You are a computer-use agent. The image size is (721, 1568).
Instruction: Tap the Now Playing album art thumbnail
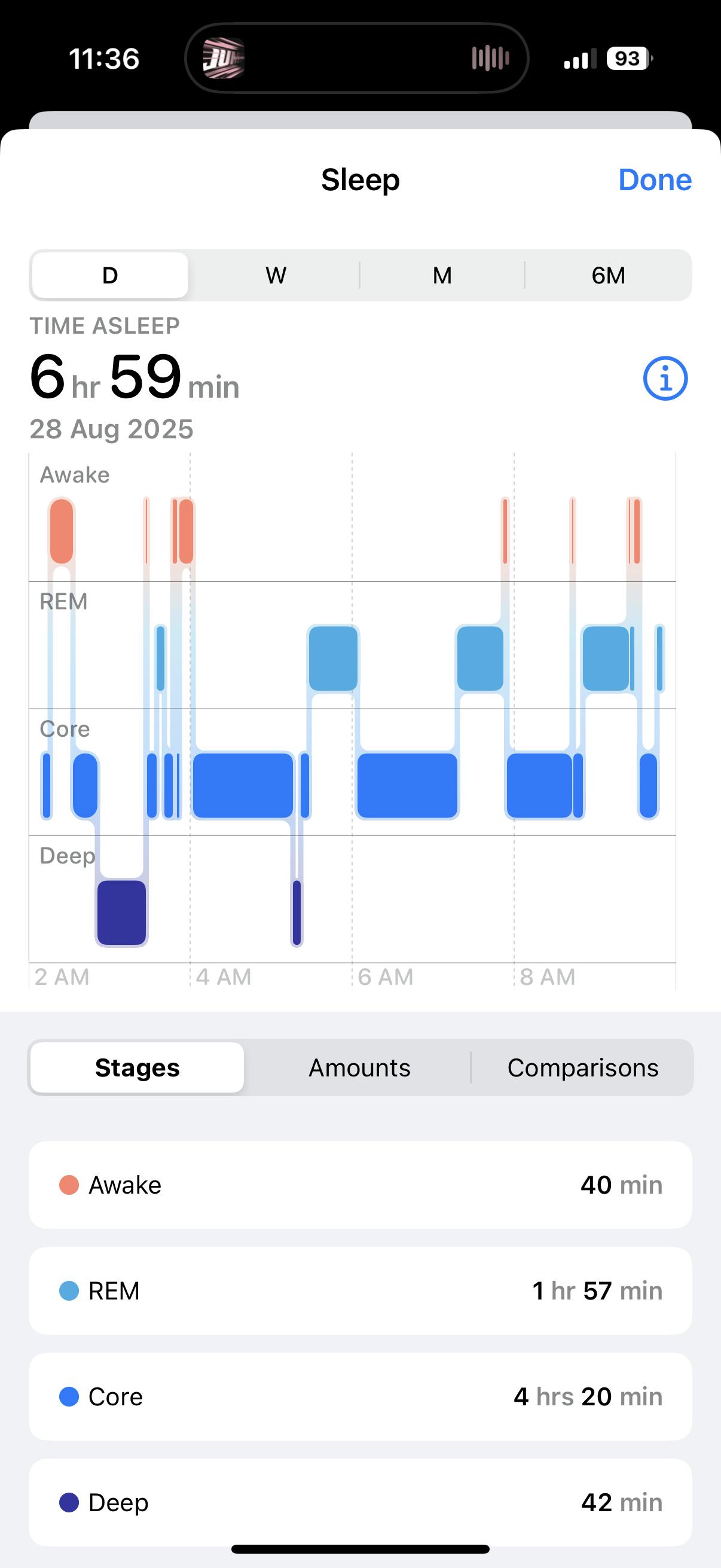point(224,59)
